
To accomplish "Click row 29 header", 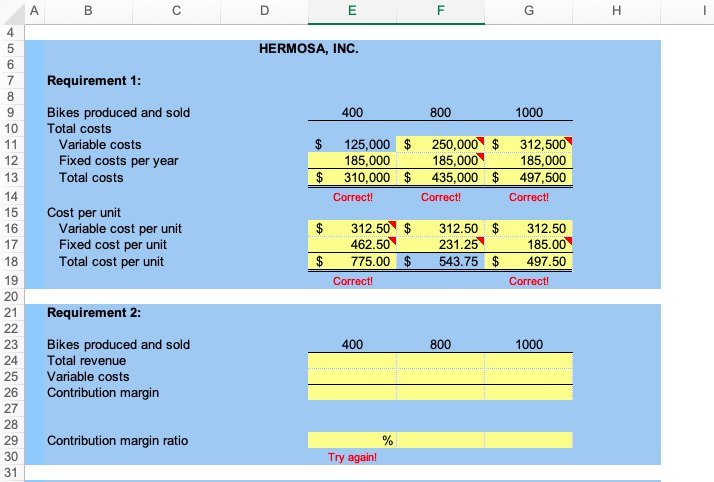I will [x=11, y=440].
